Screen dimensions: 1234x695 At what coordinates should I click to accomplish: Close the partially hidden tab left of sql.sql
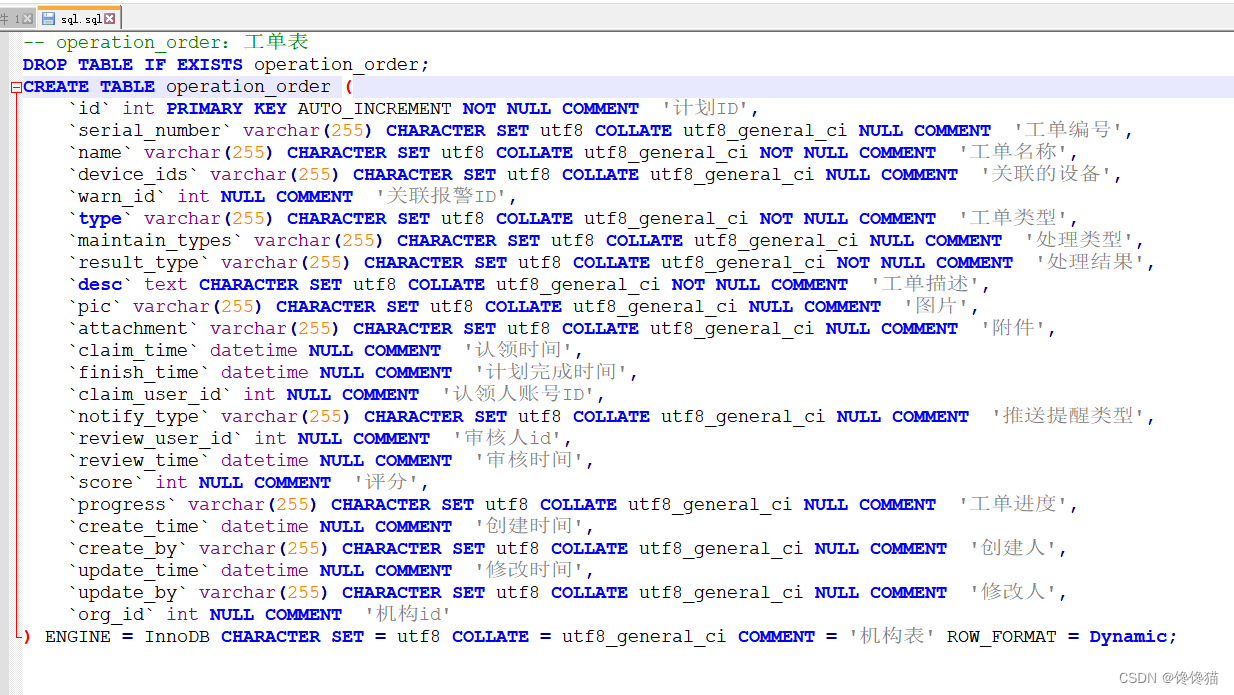(27, 19)
